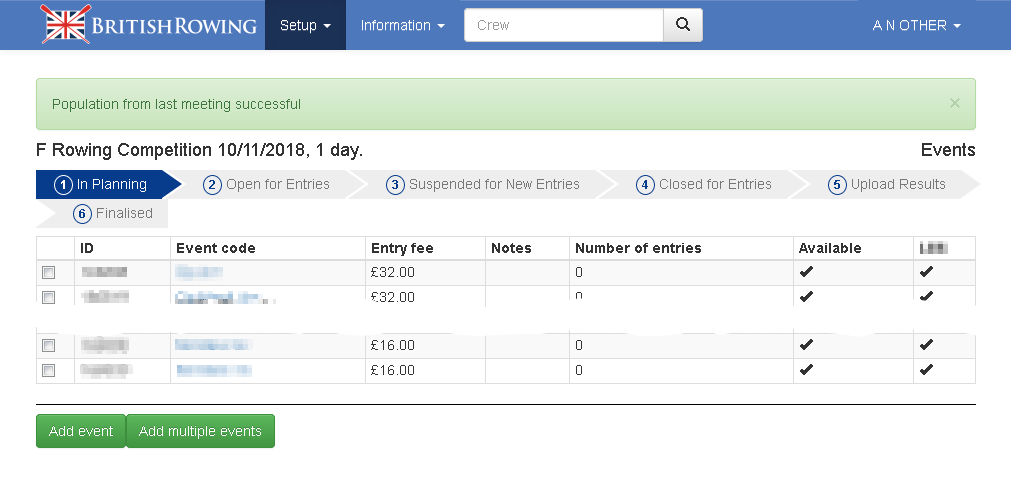
Task: Click the Add event button
Action: pyautogui.click(x=81, y=431)
